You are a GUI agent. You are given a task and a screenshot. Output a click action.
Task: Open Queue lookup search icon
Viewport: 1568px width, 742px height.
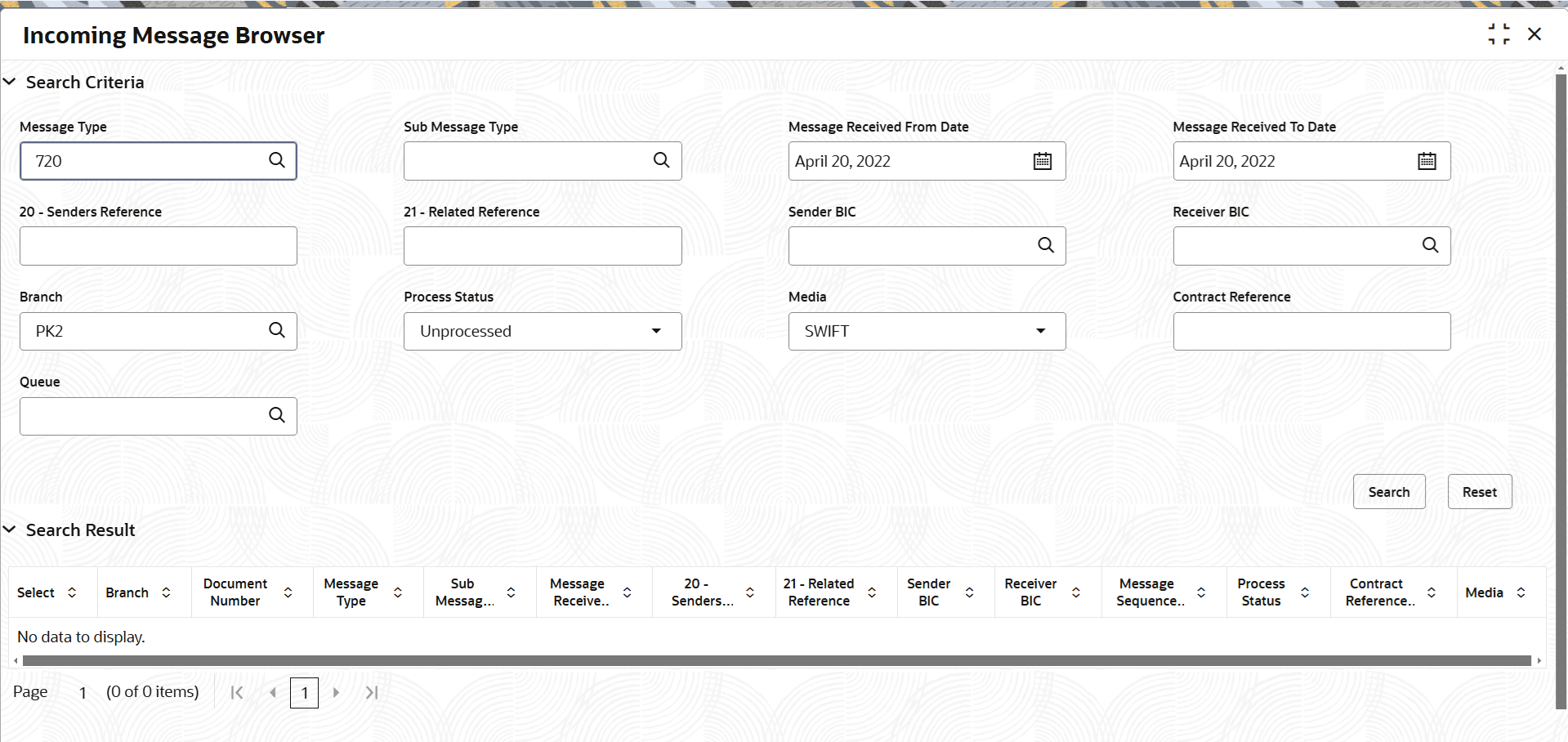coord(277,415)
